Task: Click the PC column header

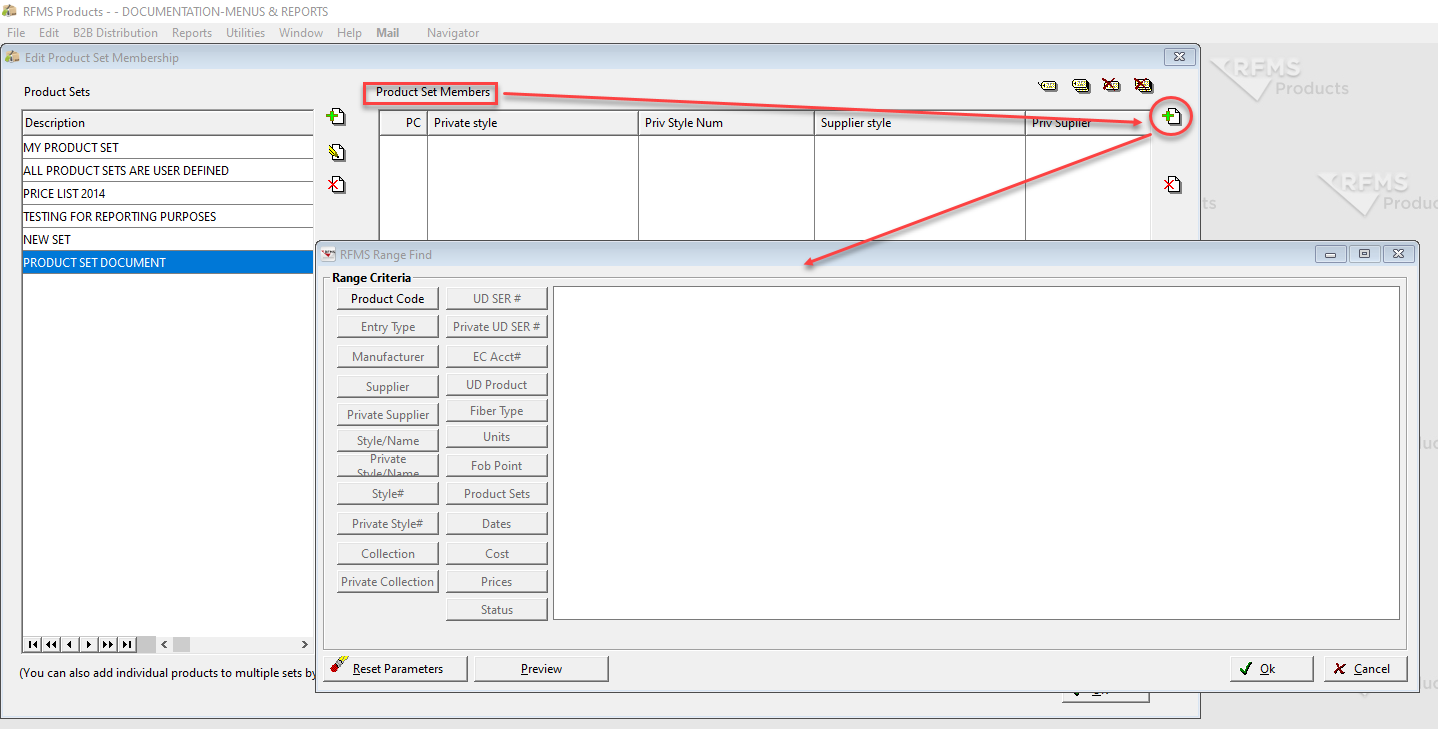Action: coord(404,123)
